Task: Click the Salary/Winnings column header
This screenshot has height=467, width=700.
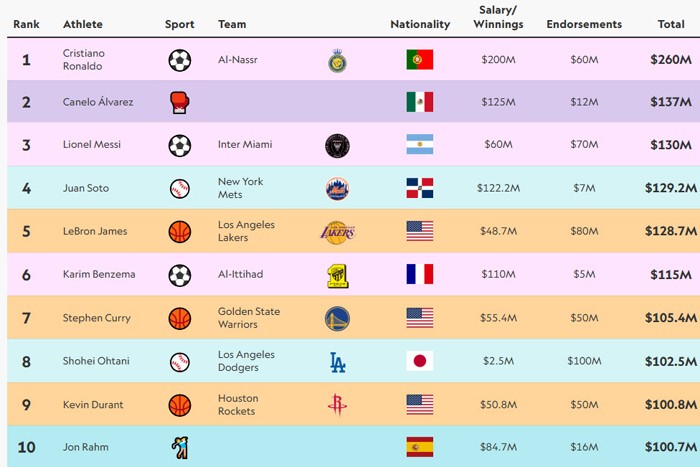Action: pos(498,18)
